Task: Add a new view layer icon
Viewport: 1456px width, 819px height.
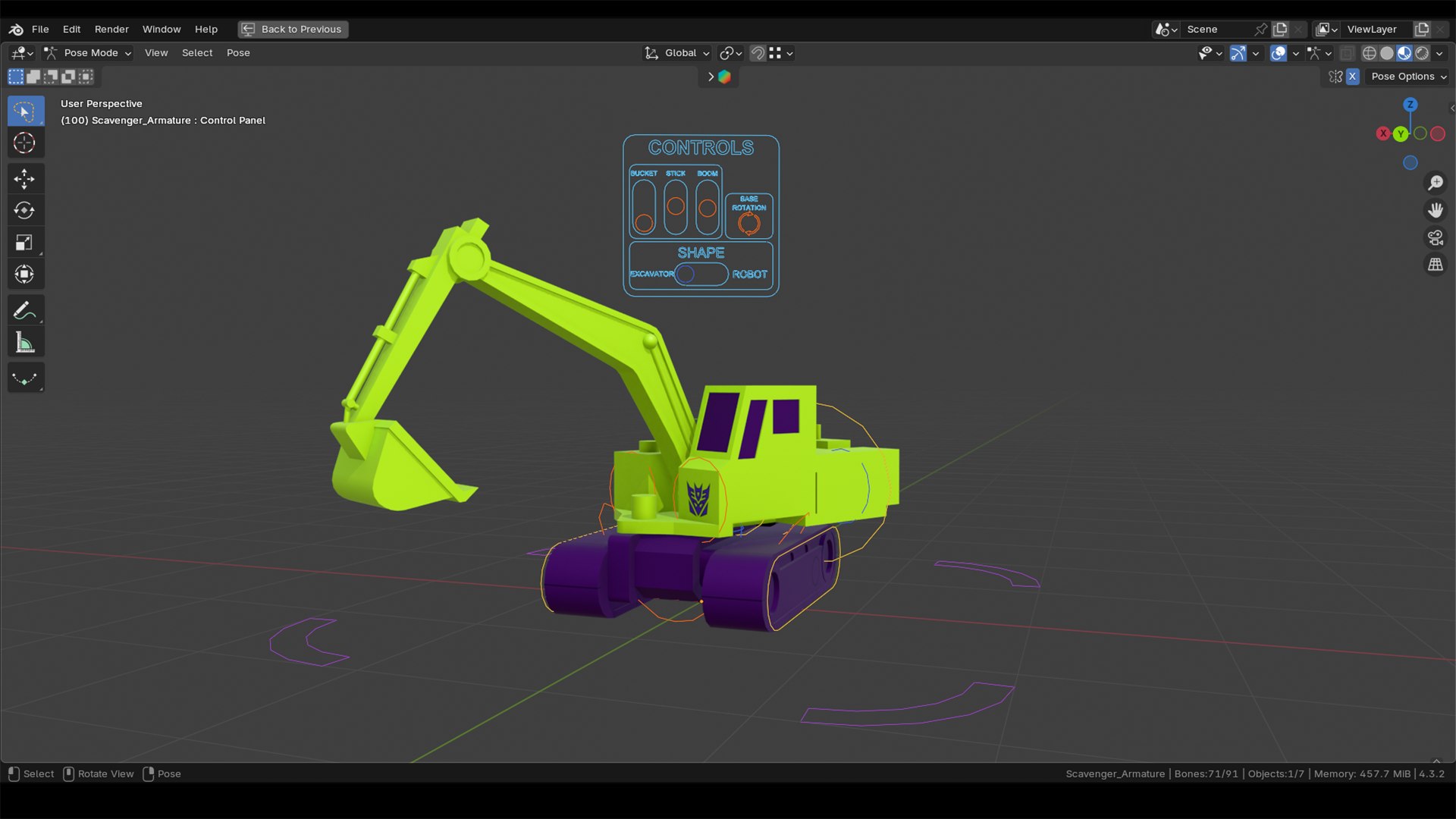Action: (x=1422, y=30)
